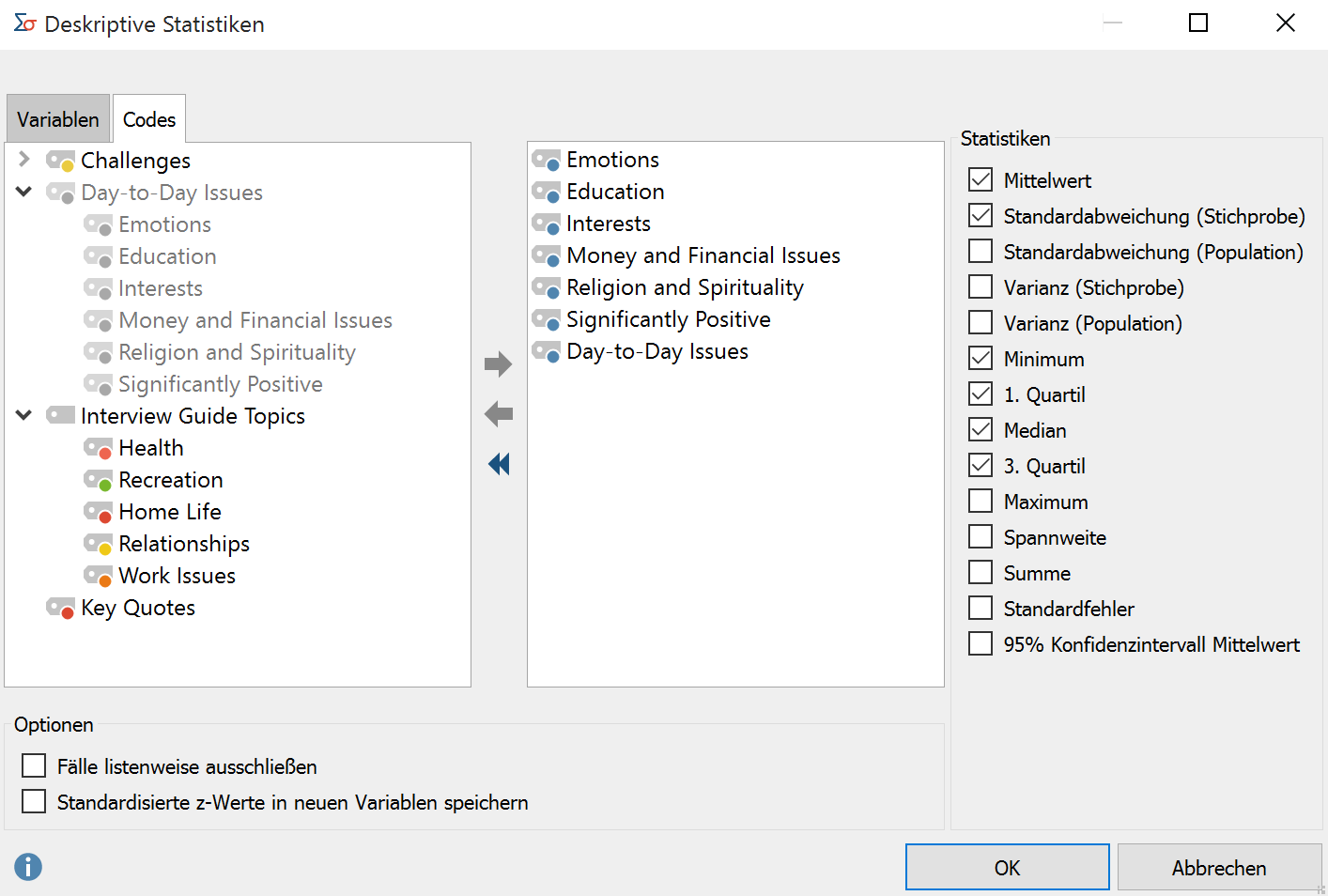This screenshot has height=896, width=1328.
Task: Select Interests in the selected list
Action: point(609,224)
